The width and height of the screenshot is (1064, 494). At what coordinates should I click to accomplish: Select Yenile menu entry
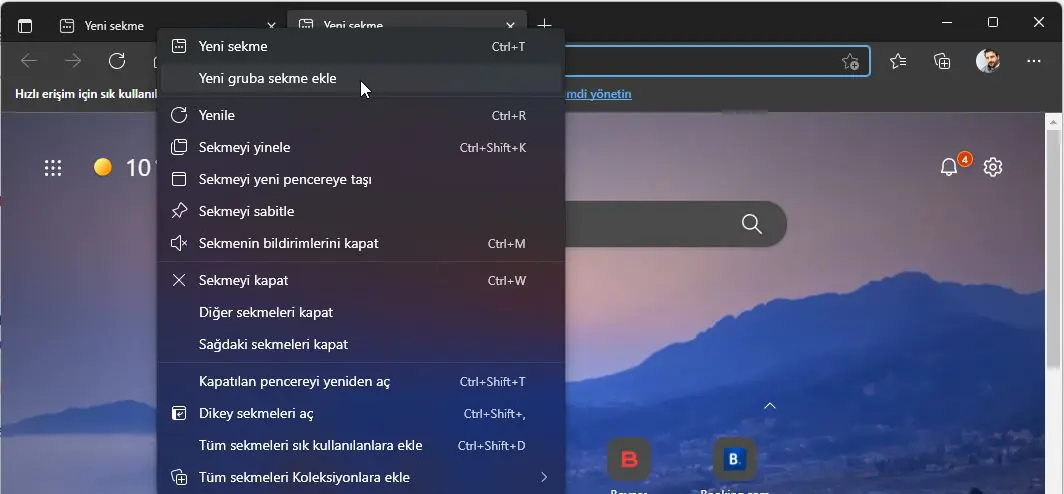click(361, 115)
